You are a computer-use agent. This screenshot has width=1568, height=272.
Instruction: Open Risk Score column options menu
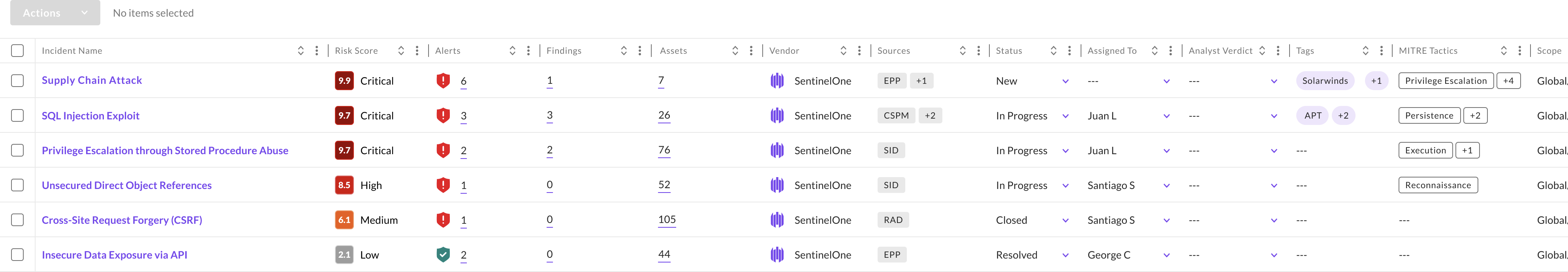pyautogui.click(x=417, y=51)
